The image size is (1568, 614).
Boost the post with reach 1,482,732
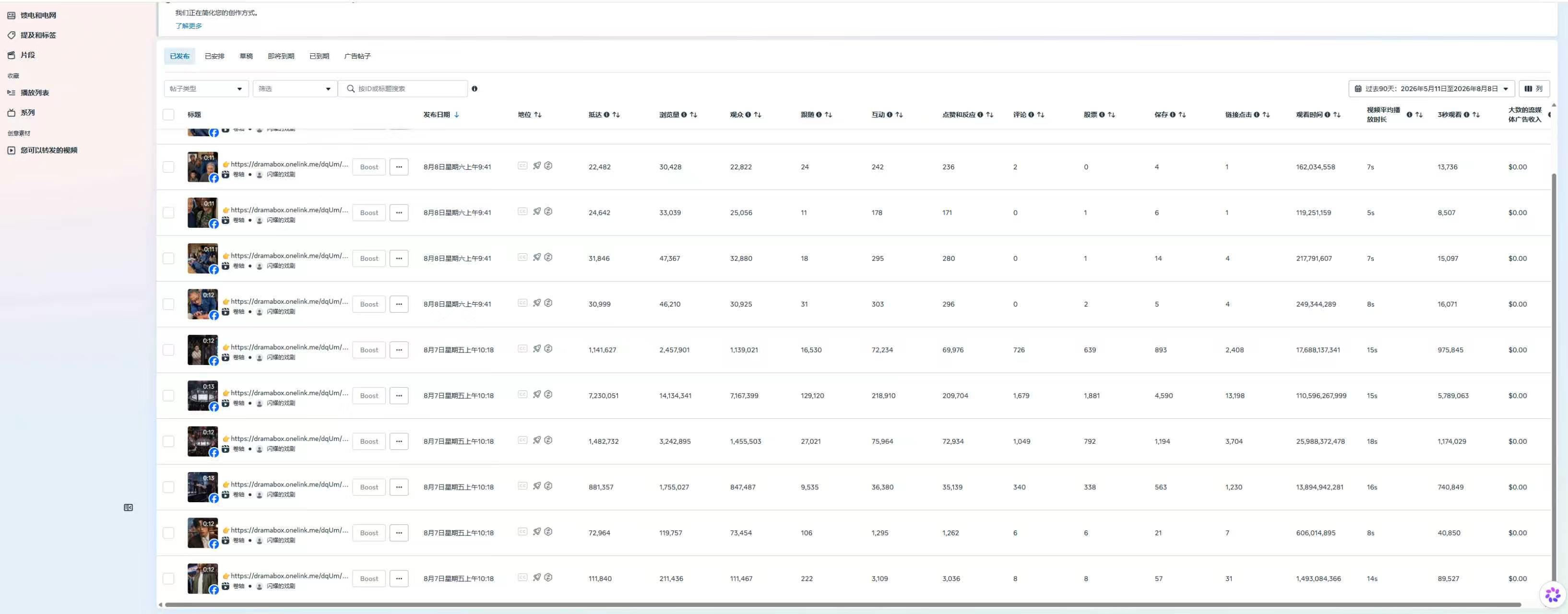(x=369, y=441)
